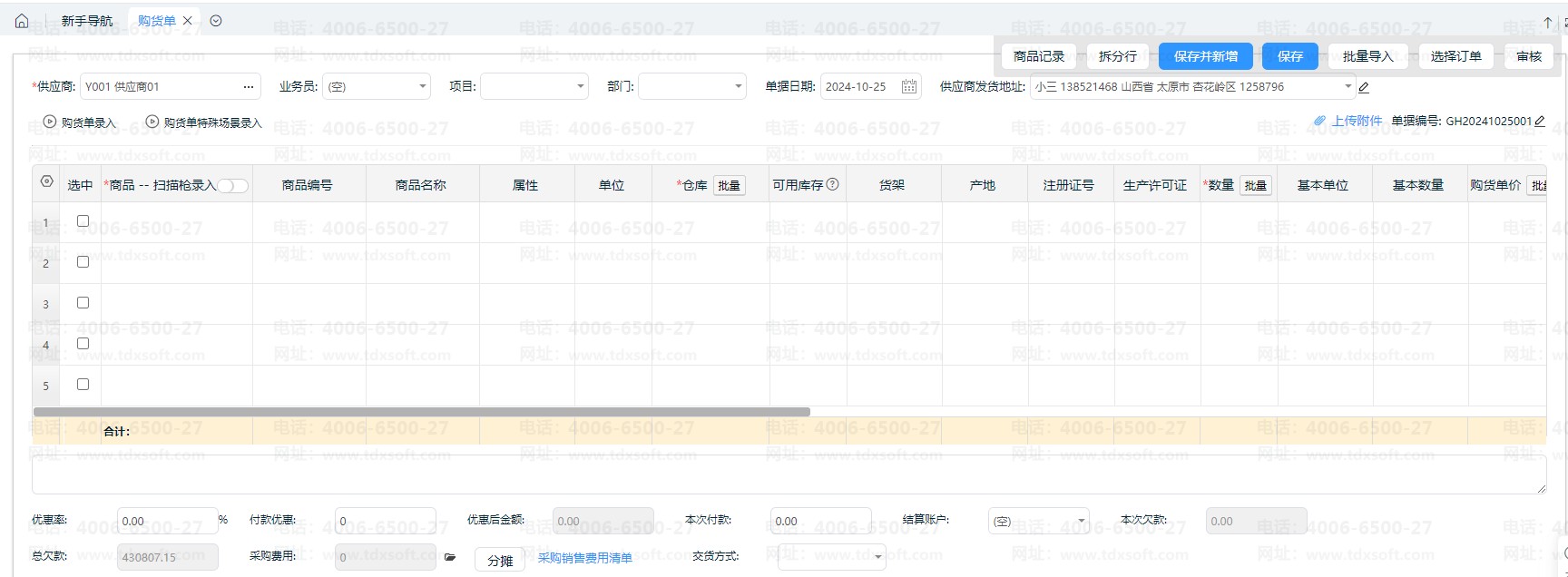
Task: Open the tab list circled-chevron icon
Action: (x=216, y=21)
